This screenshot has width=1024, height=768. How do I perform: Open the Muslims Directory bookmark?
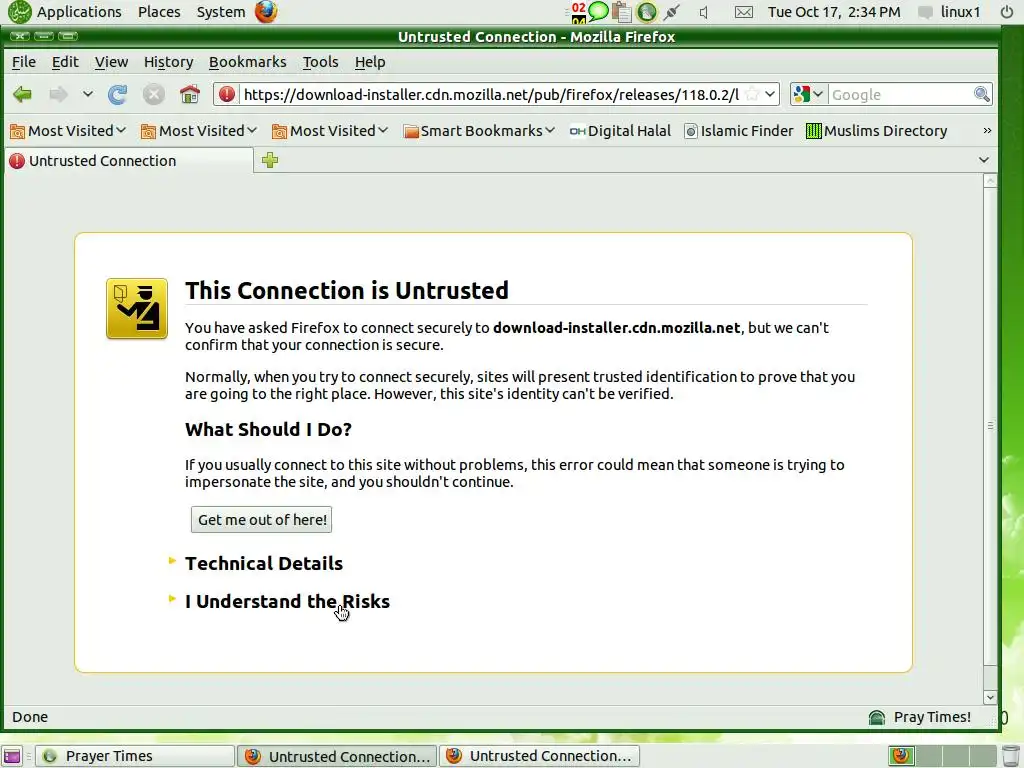[x=876, y=131]
